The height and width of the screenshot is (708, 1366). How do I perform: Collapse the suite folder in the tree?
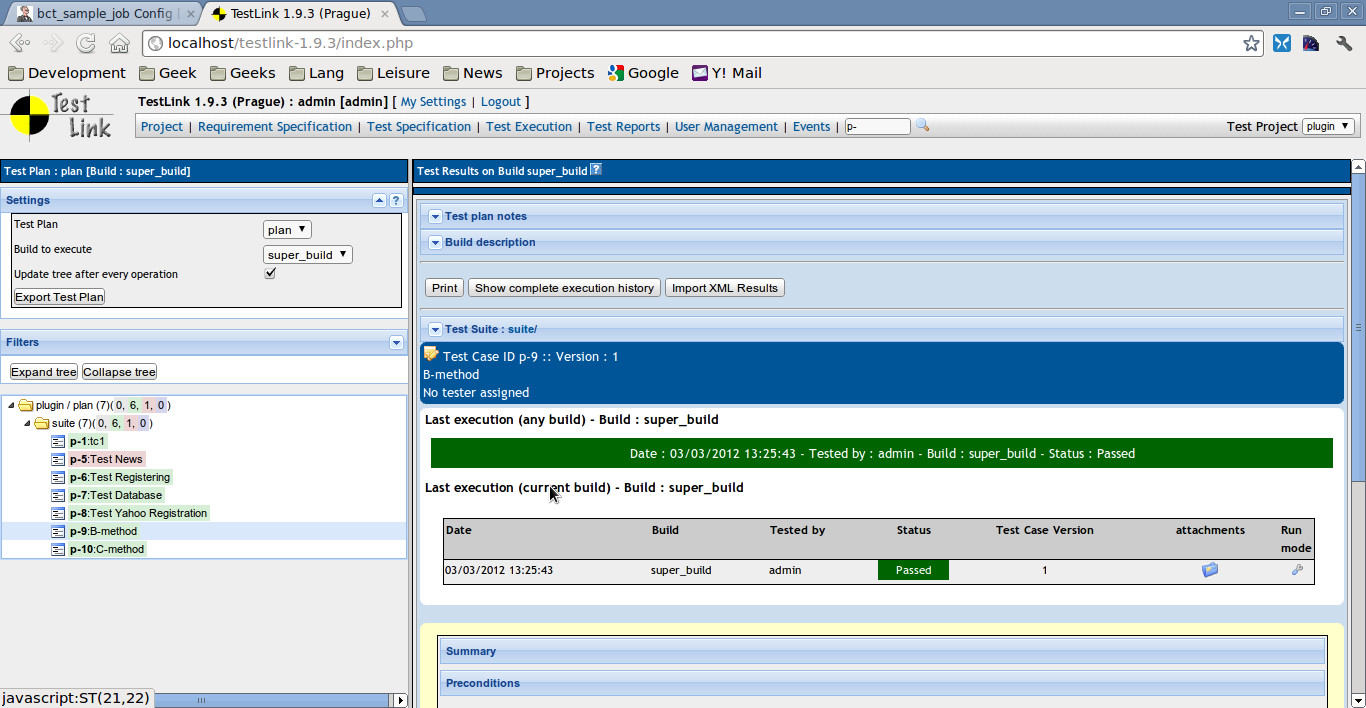(x=27, y=424)
